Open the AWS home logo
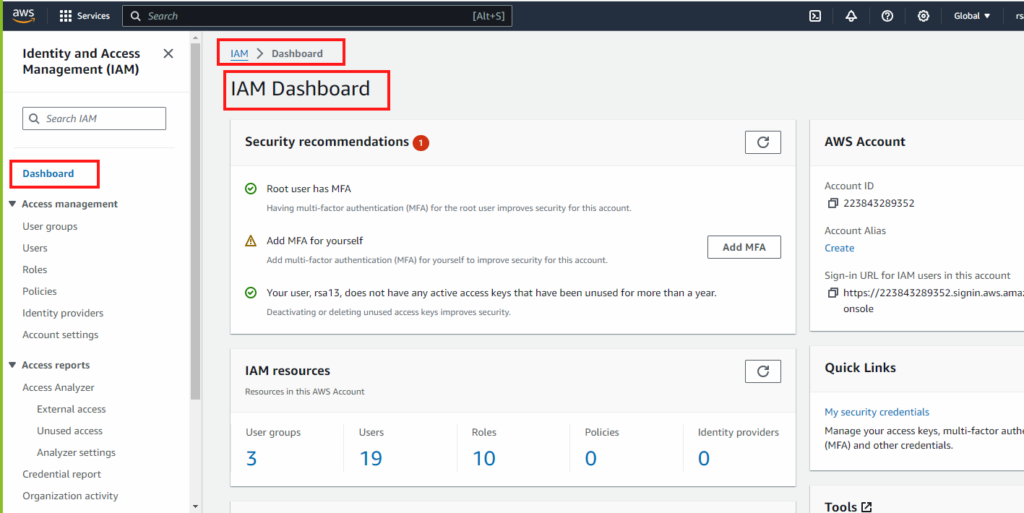The height and width of the screenshot is (513, 1024). [24, 16]
